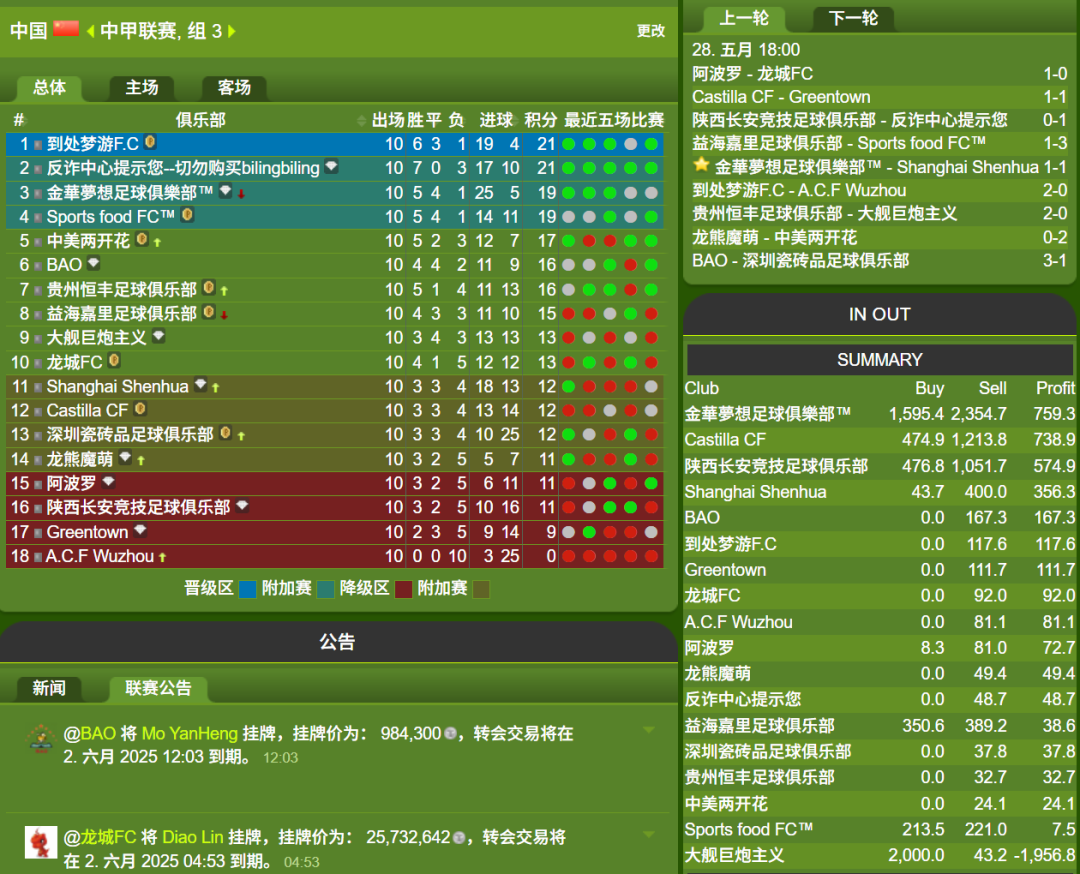Sort the standings by the 积分 column header
Screen dimensions: 1080x874
(x=541, y=121)
